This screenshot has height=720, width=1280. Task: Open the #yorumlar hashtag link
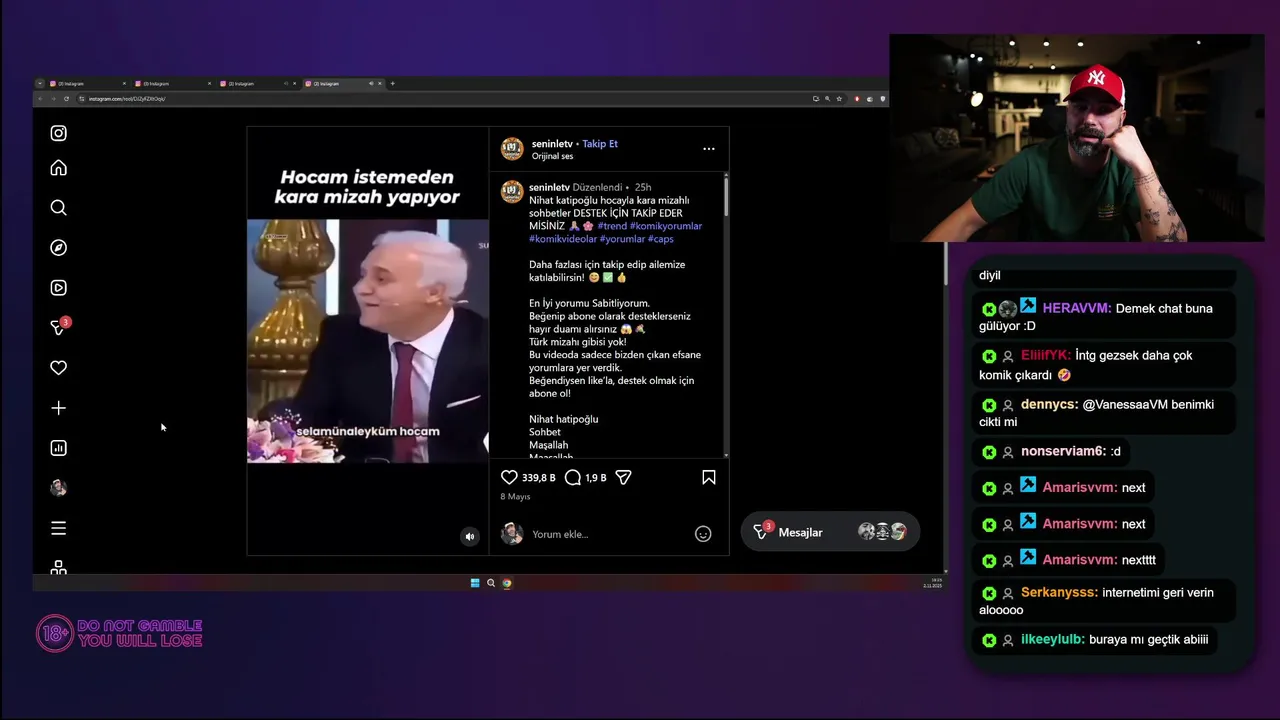tap(622, 239)
